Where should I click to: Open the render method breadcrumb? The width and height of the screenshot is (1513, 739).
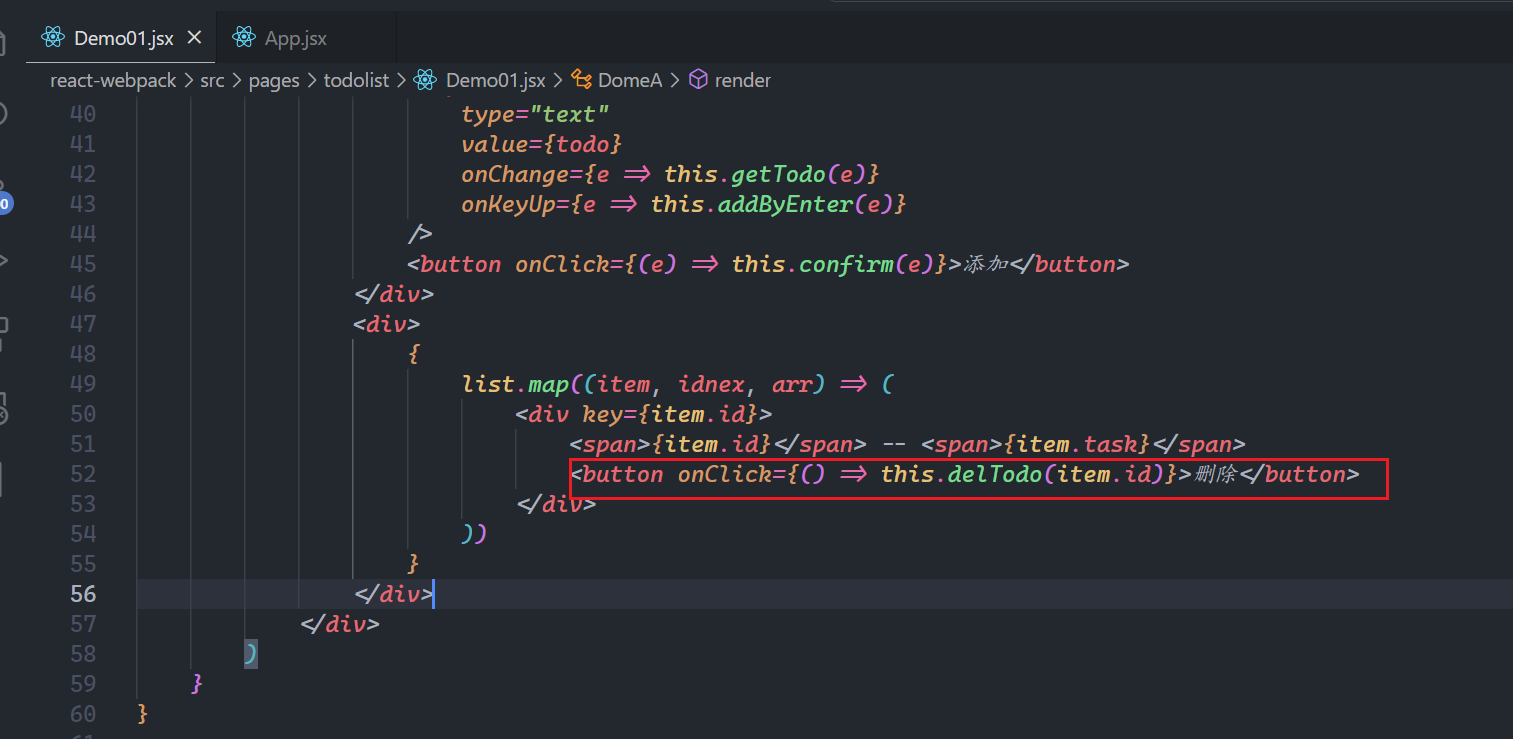coord(743,80)
